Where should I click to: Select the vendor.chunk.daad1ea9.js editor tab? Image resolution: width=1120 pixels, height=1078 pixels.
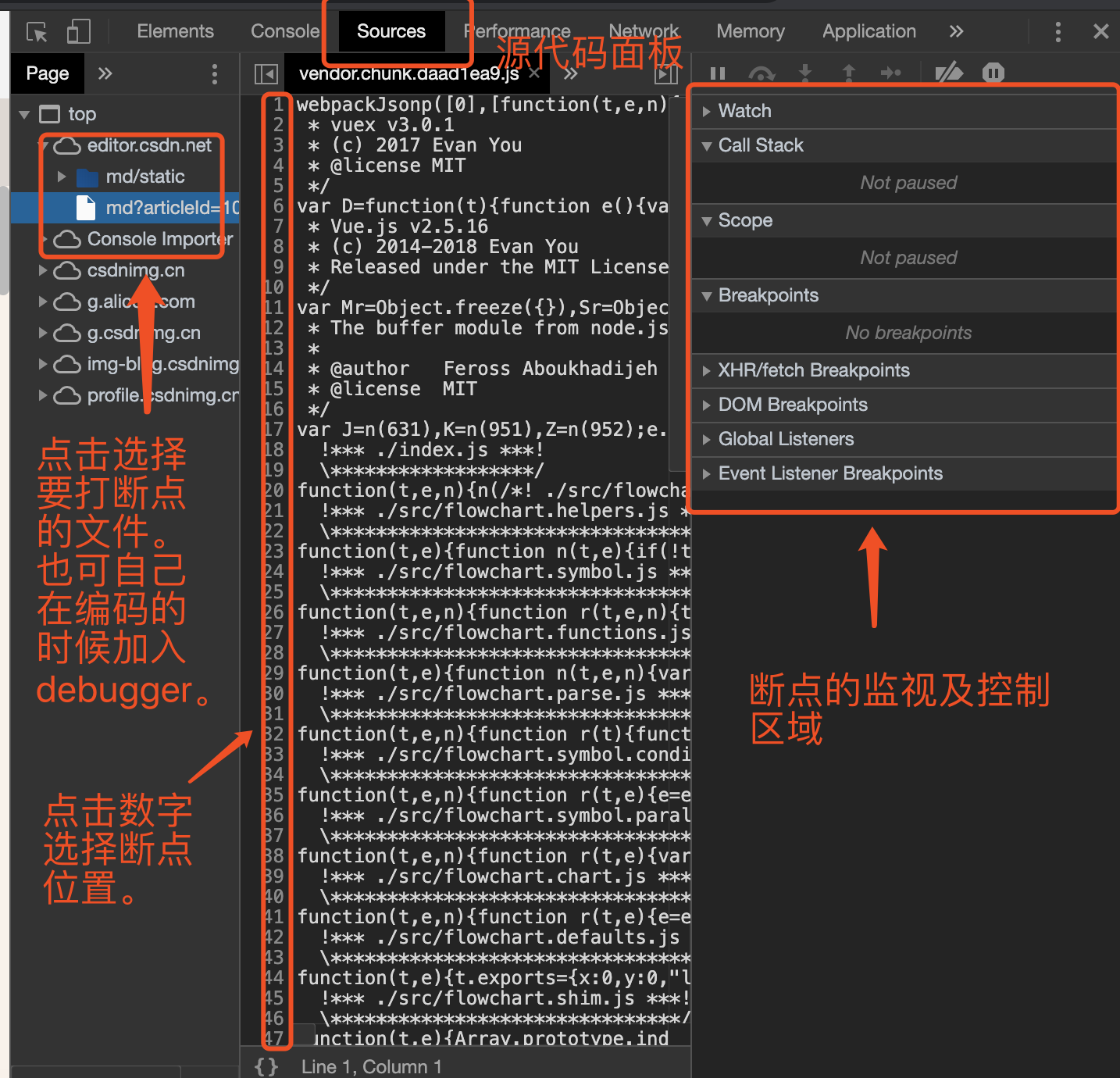click(408, 73)
